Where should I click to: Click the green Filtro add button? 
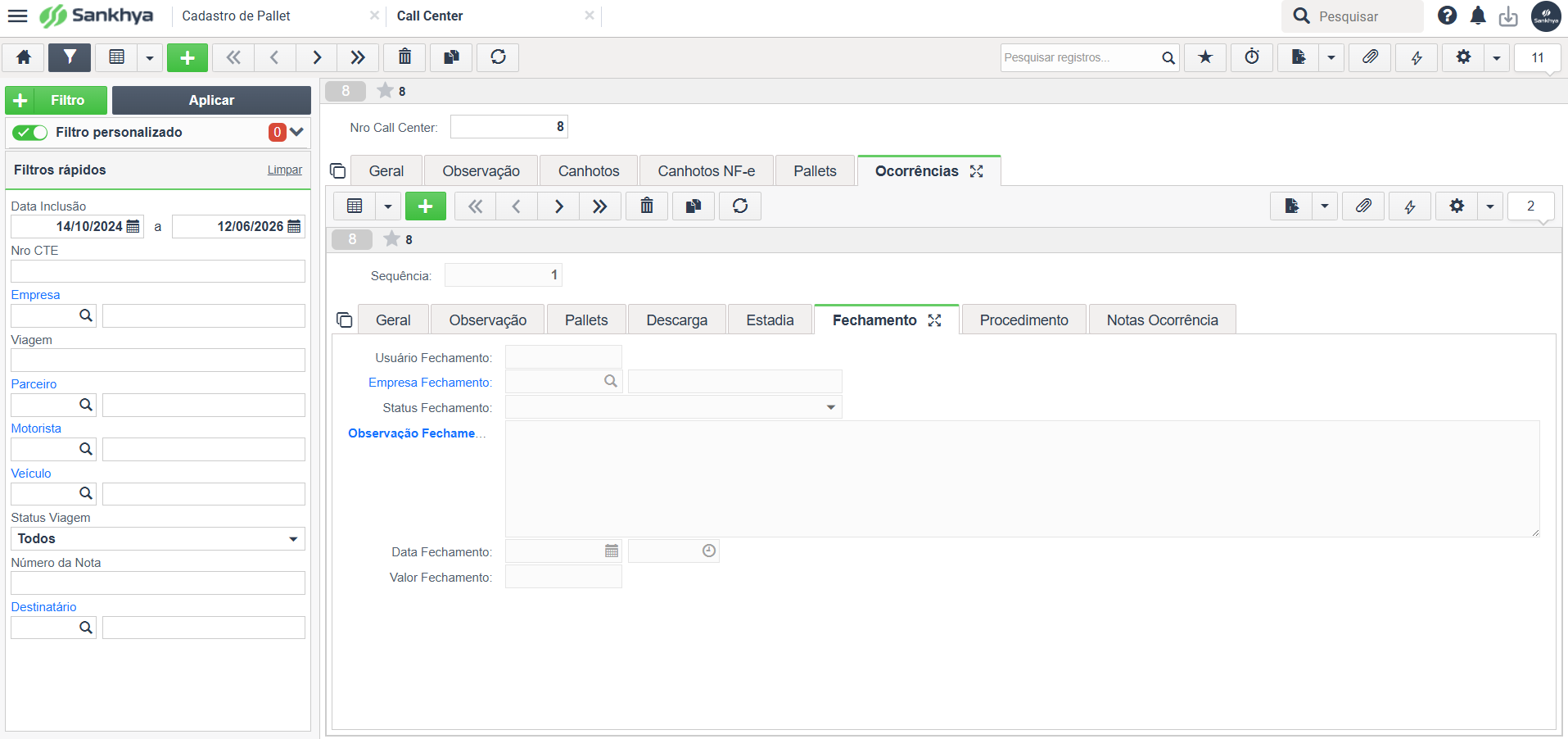[x=56, y=100]
